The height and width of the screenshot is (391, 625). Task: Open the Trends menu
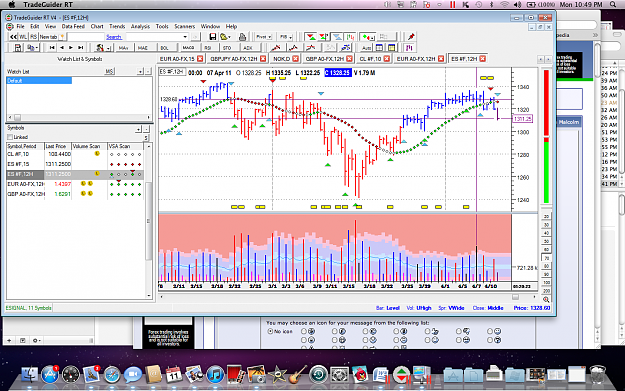click(x=117, y=26)
